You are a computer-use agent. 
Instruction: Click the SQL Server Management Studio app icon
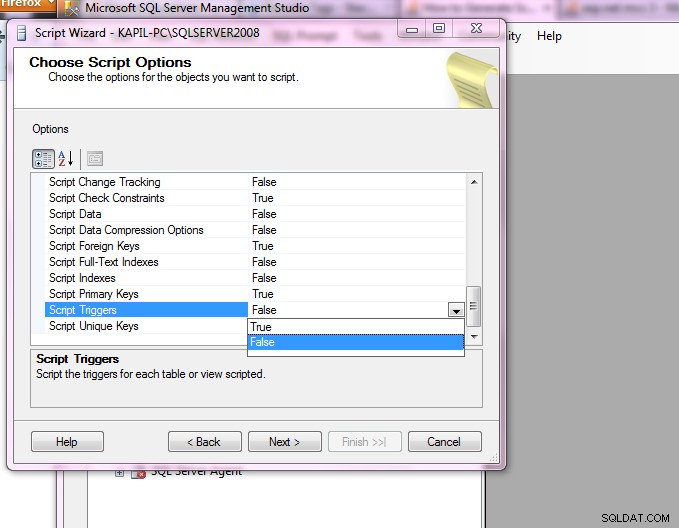pos(72,8)
